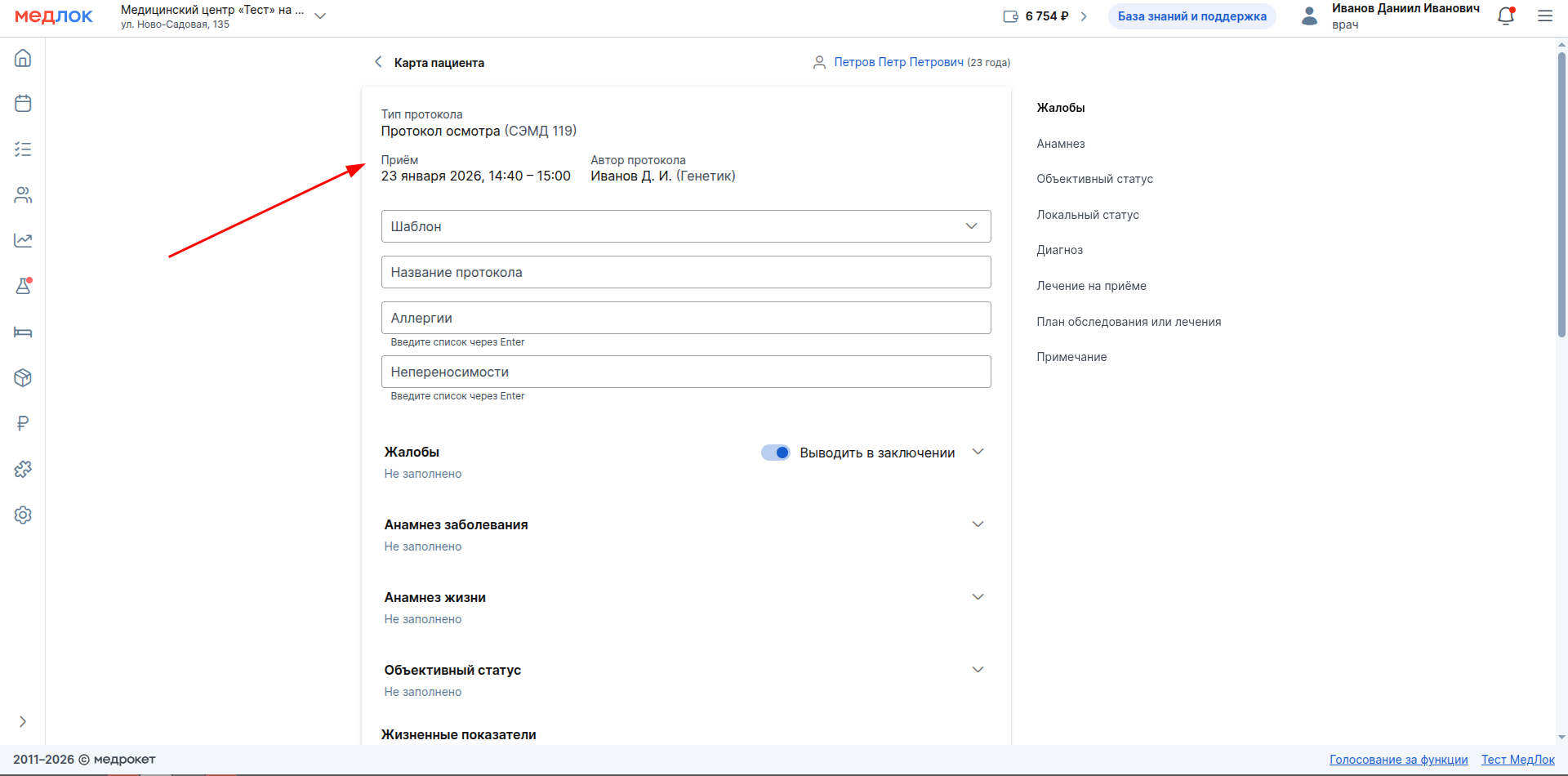Viewport: 1568px width, 776px height.
Task: Open patient link 'Петров Петр Петрович'
Action: coord(898,62)
